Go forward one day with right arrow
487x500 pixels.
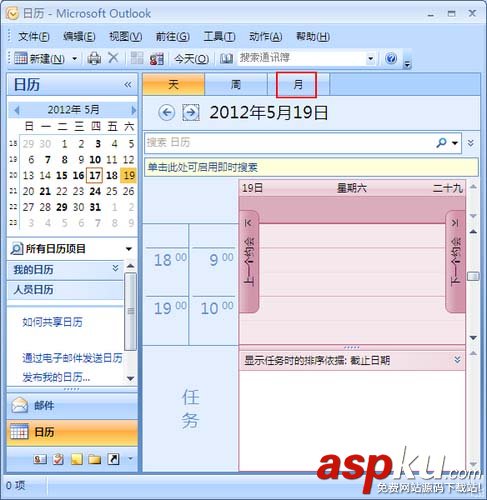click(x=191, y=113)
